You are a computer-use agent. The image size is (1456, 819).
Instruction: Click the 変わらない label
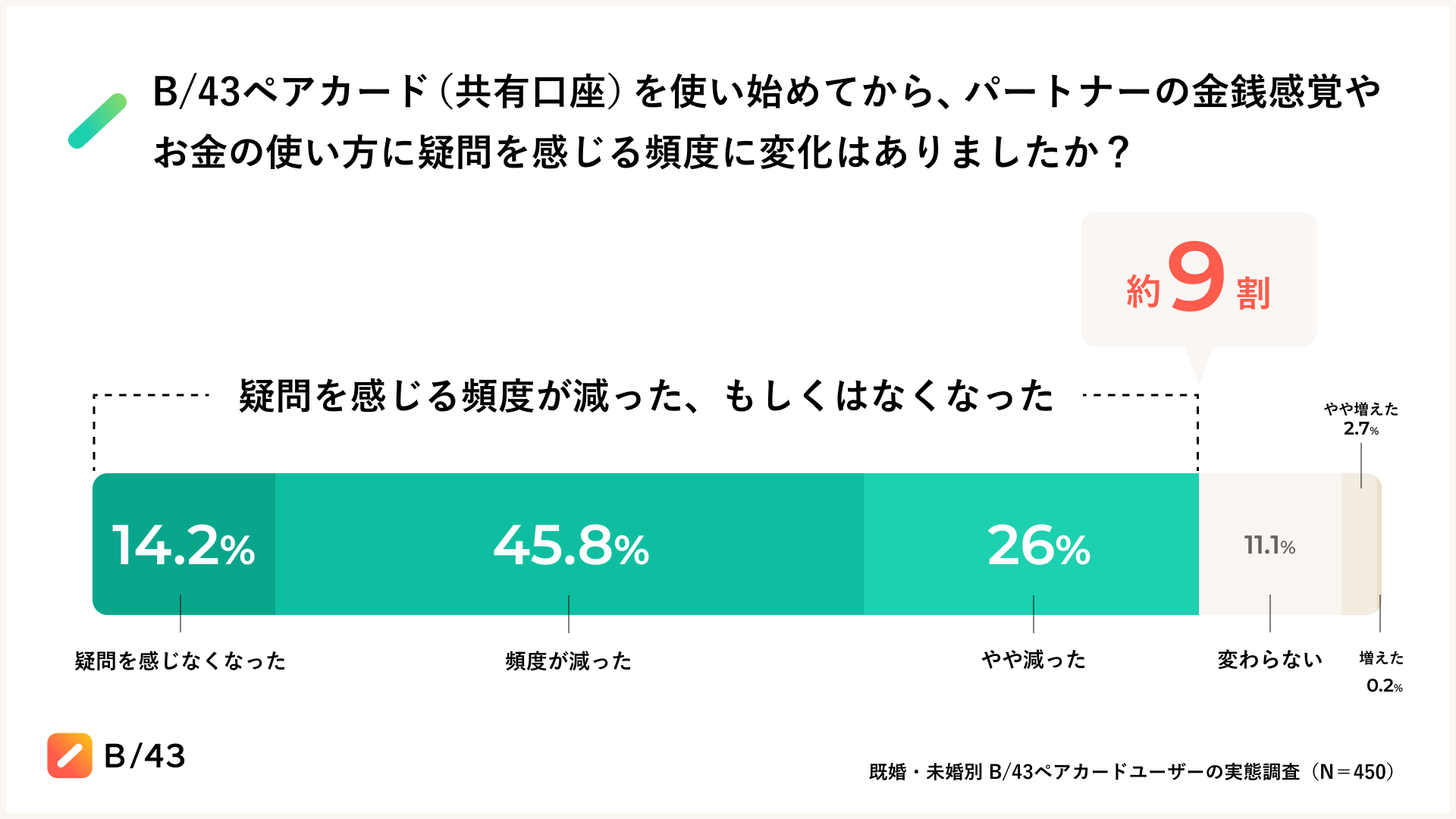(1270, 660)
